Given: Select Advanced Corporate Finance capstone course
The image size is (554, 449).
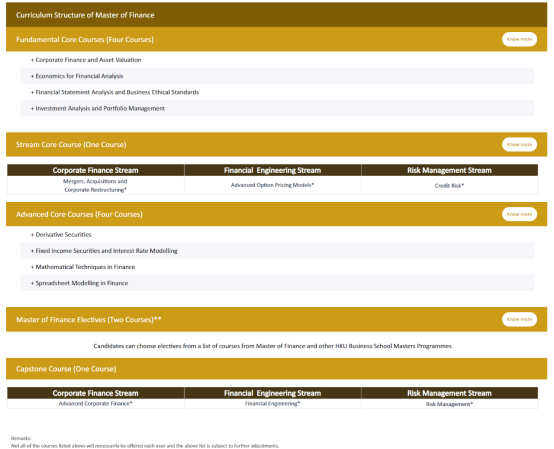Looking at the screenshot, I should (x=95, y=403).
